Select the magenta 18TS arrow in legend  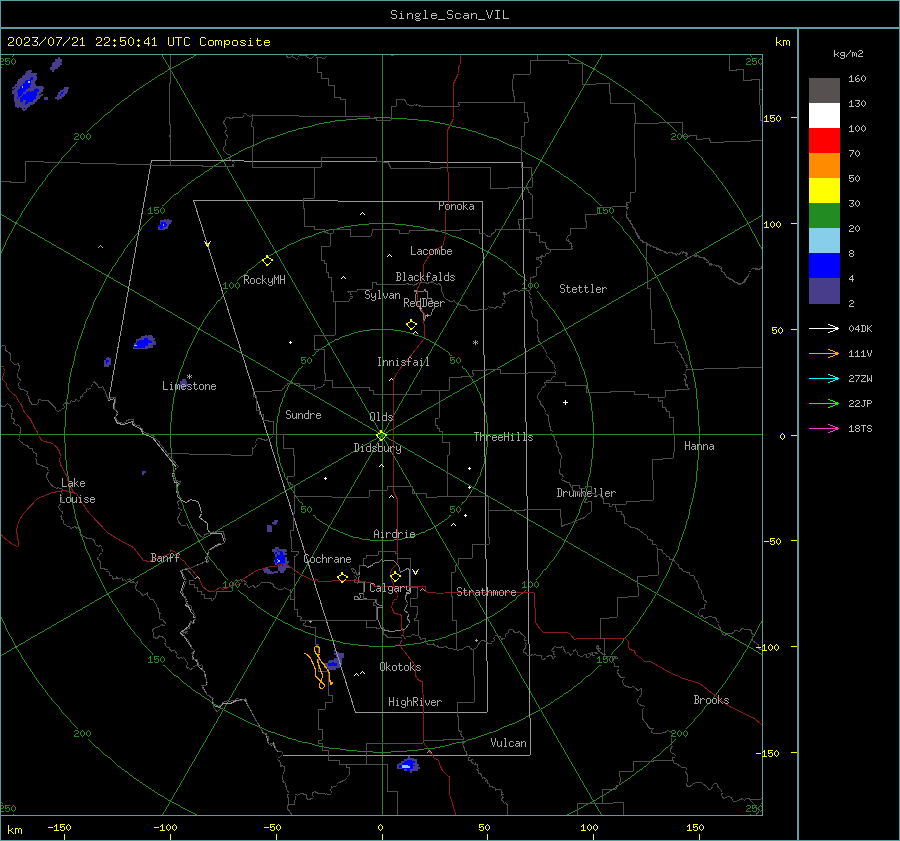tap(824, 428)
